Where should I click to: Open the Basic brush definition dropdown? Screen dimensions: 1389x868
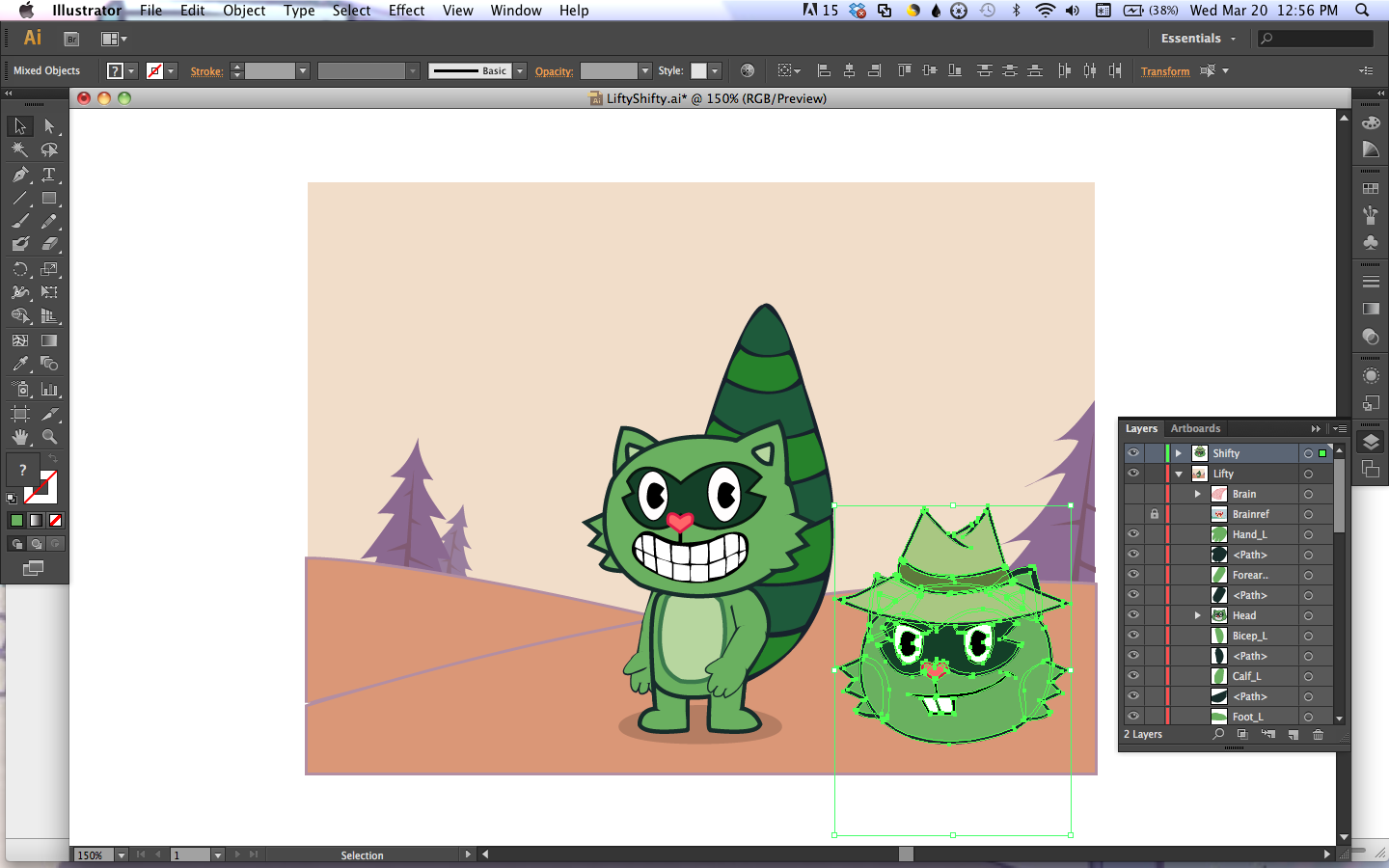(x=520, y=71)
